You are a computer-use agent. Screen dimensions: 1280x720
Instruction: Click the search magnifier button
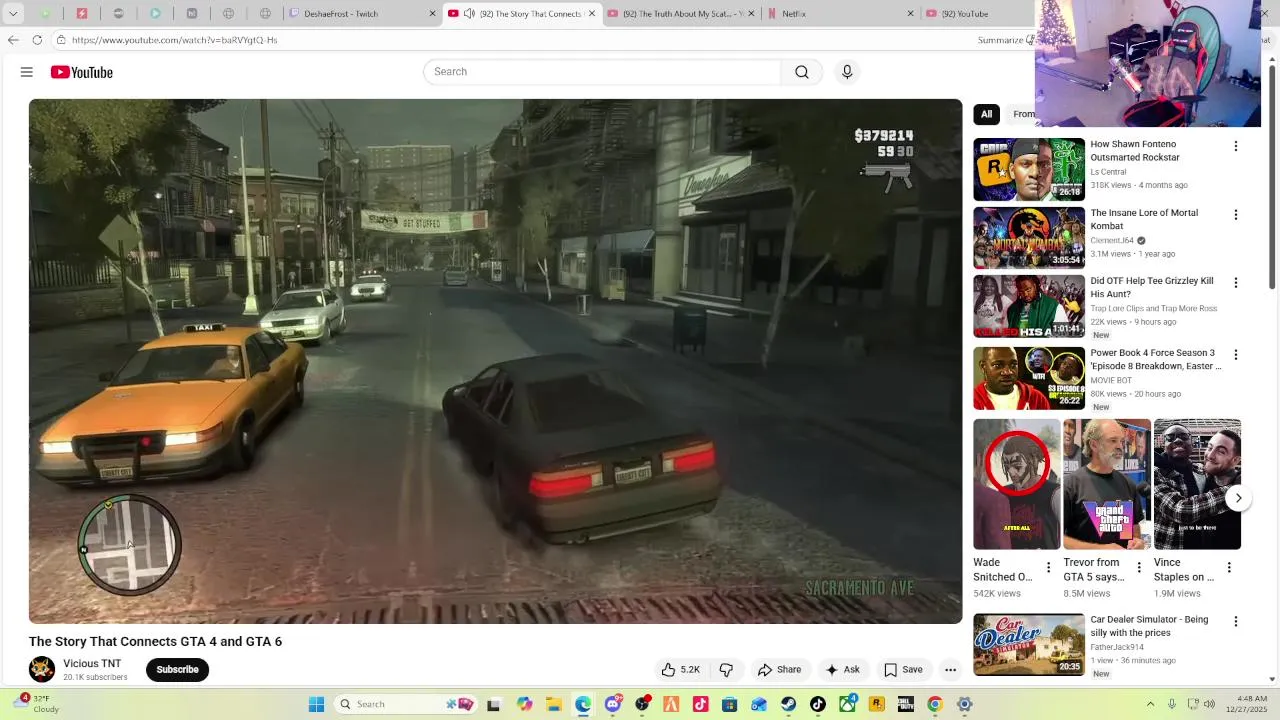pyautogui.click(x=802, y=72)
